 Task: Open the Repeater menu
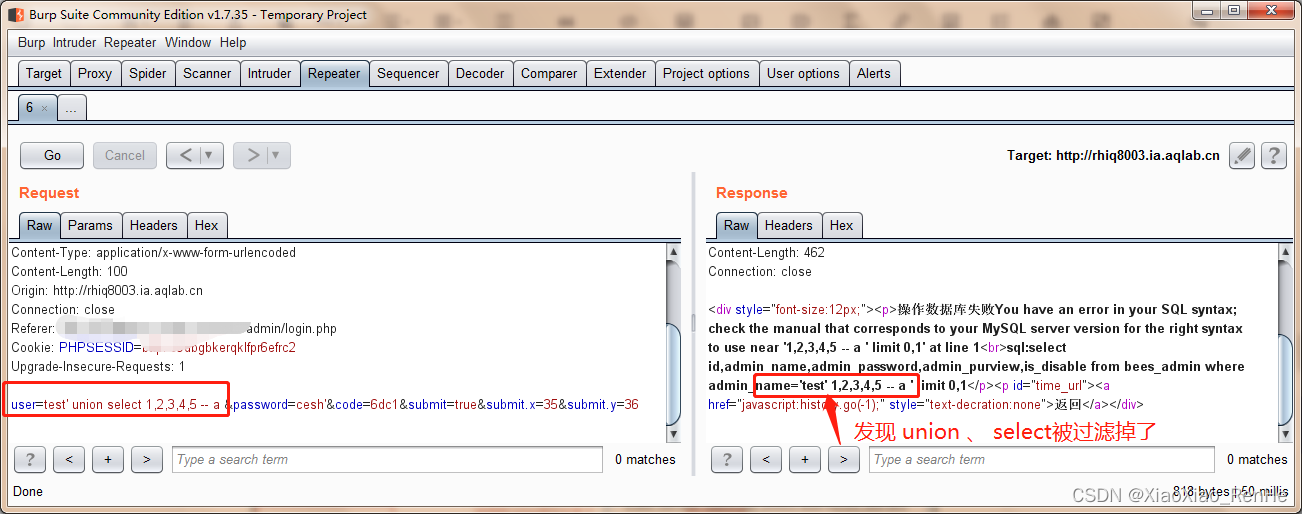130,42
